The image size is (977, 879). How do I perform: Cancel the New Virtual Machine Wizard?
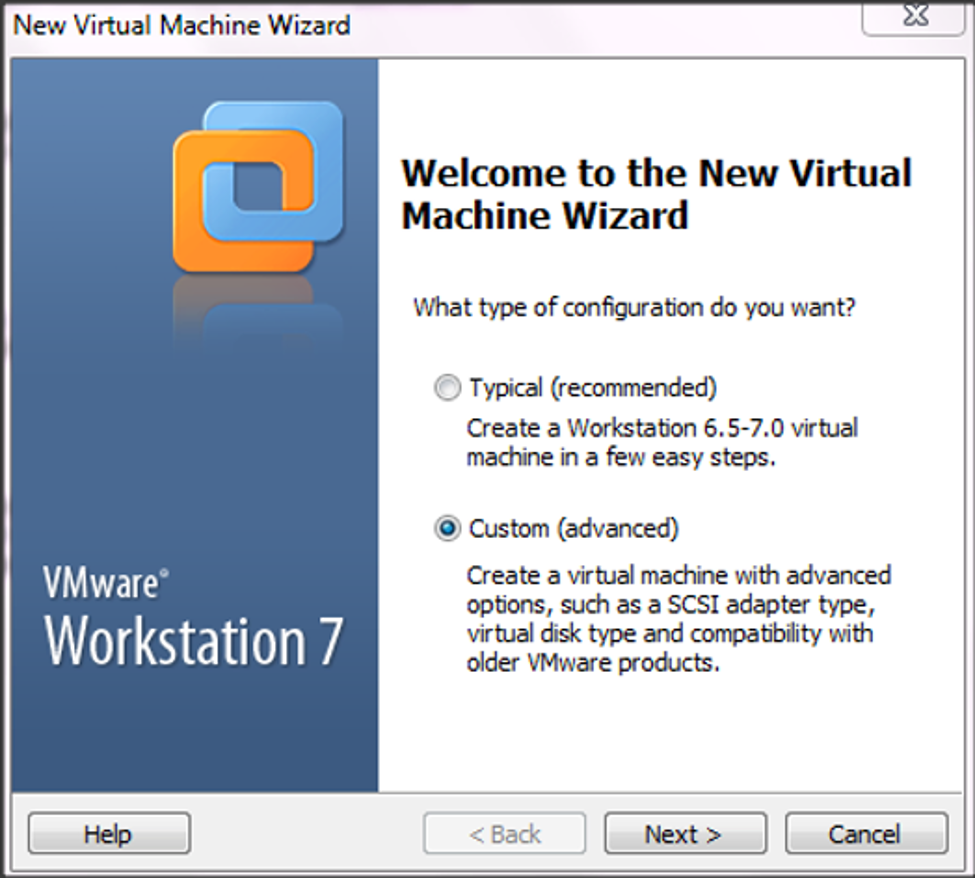click(x=864, y=833)
